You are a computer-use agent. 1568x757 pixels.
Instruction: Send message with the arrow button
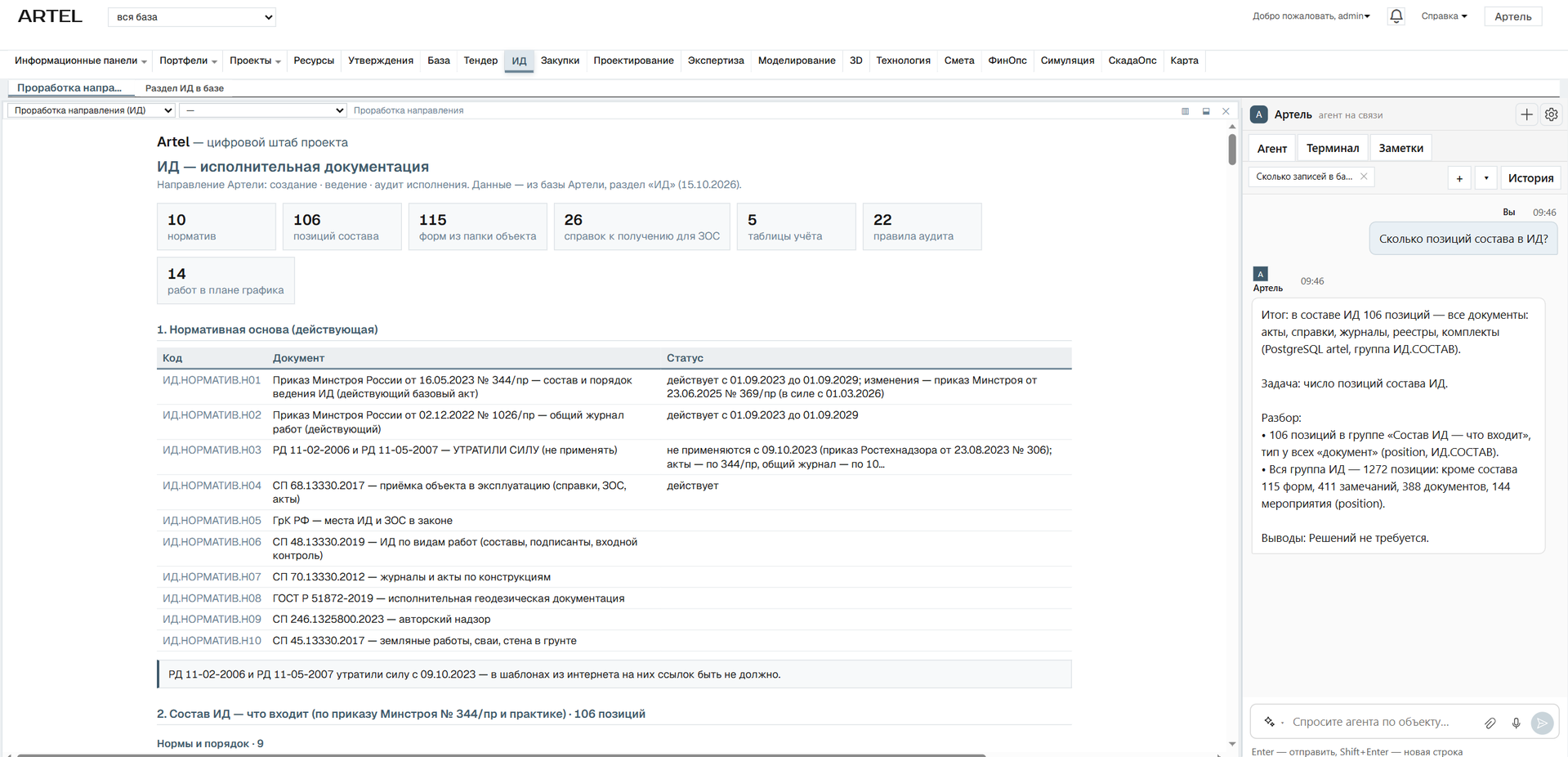pos(1542,723)
